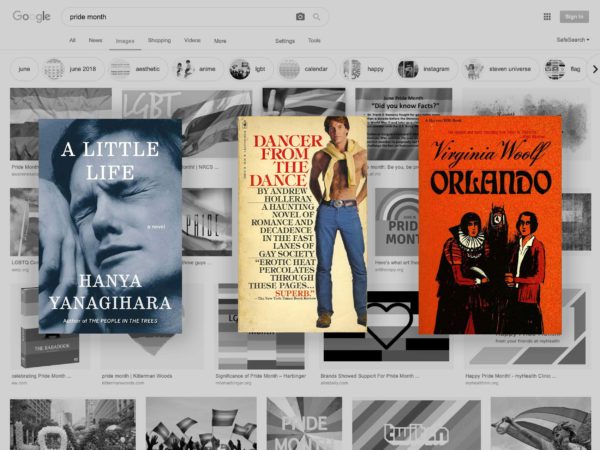Open the Google apps grid icon
The height and width of the screenshot is (450, 600).
coord(547,16)
